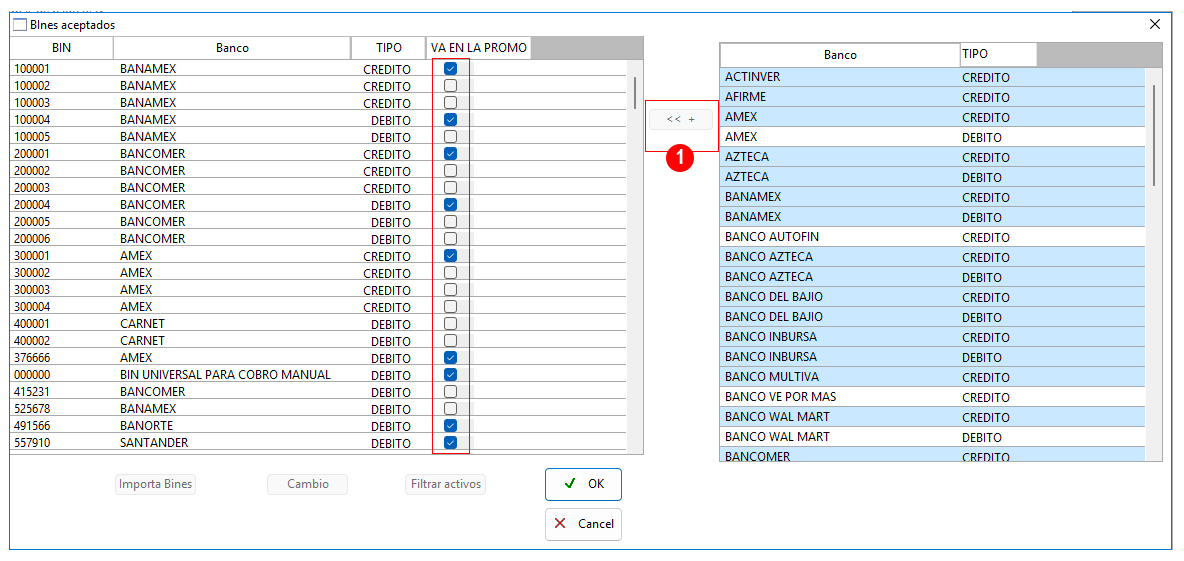
Task: Select BANCO INBURSA DEBITO row
Action: [933, 356]
